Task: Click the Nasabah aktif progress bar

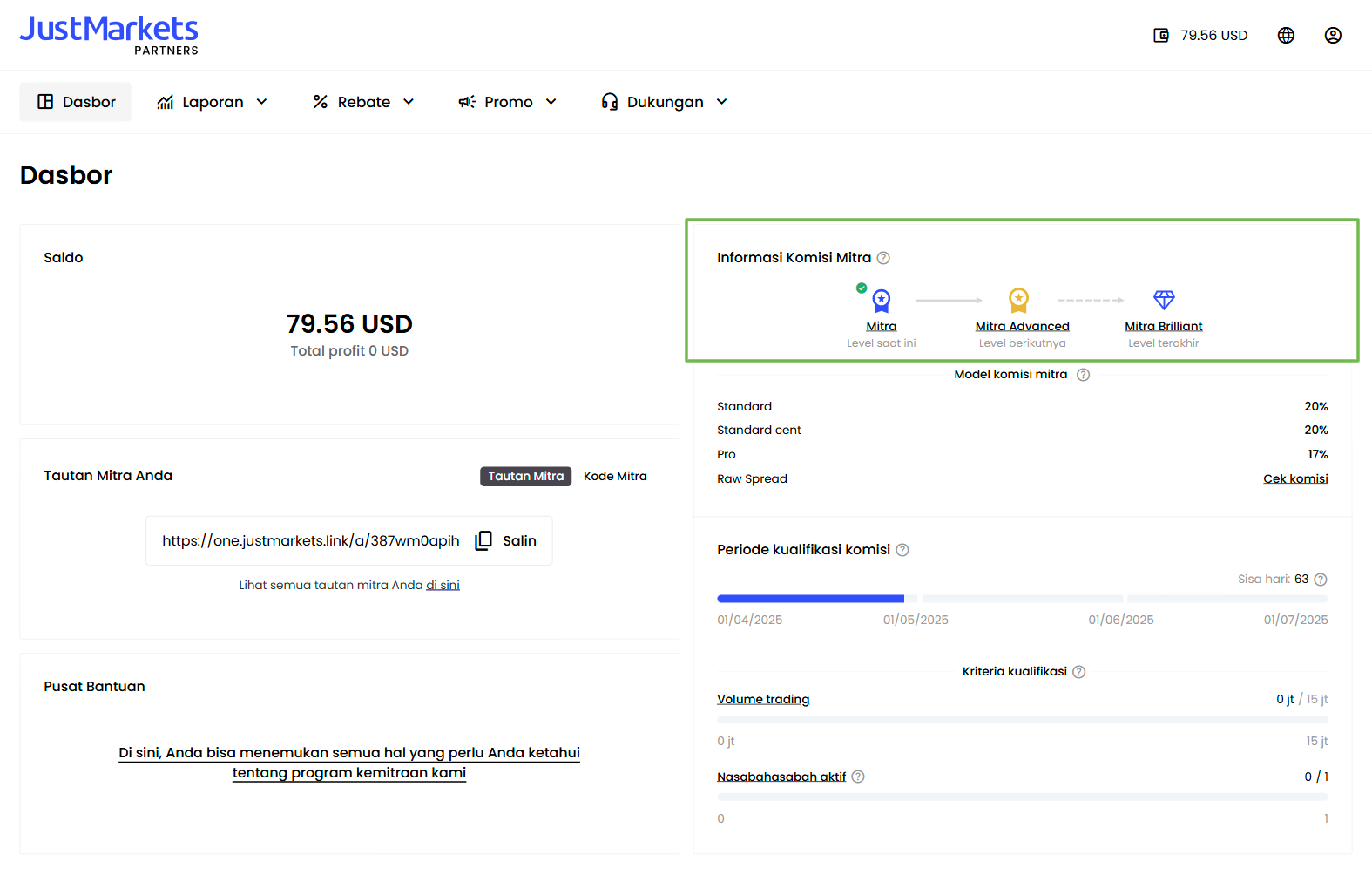Action: click(x=1023, y=797)
